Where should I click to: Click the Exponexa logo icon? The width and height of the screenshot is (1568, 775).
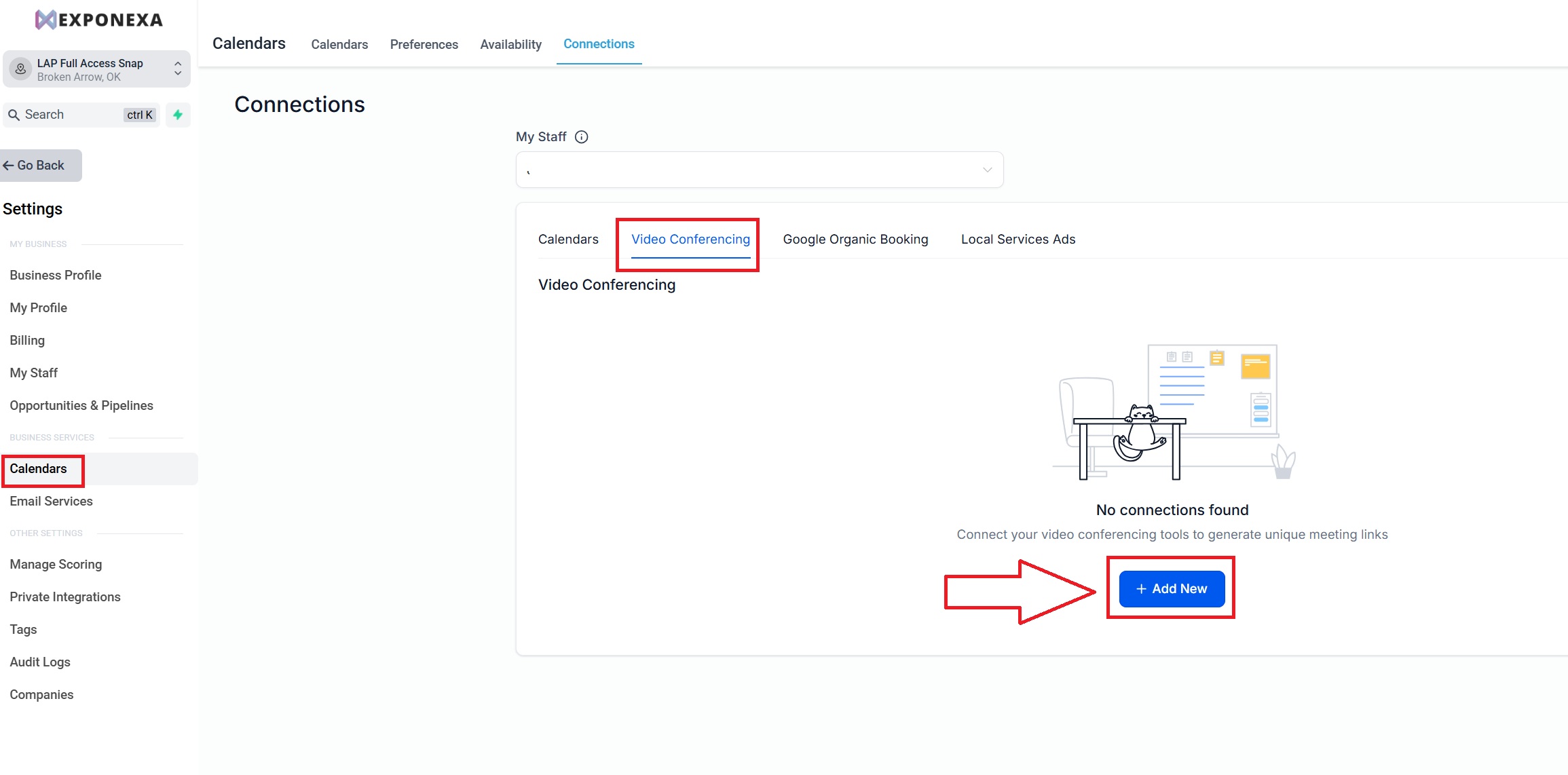[x=45, y=20]
